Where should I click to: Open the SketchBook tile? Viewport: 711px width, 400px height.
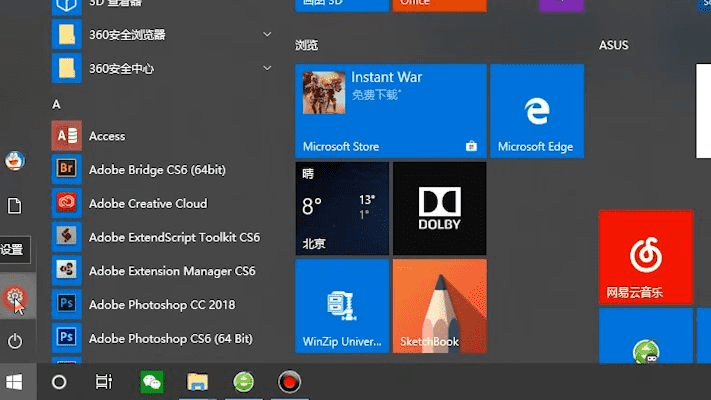439,306
